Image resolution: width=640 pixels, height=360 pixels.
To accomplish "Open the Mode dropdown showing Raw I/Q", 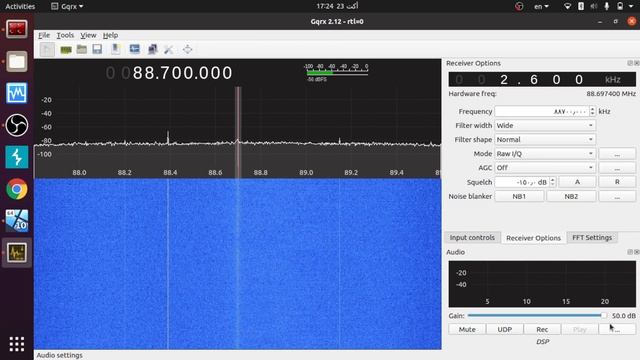I will [x=545, y=153].
